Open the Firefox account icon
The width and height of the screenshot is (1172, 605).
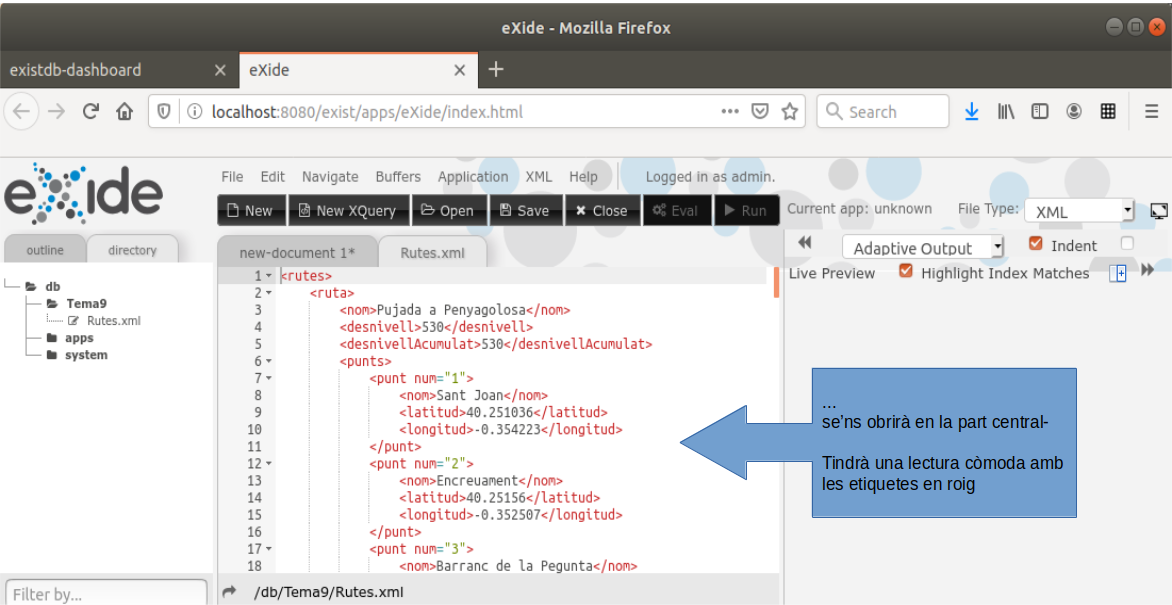[1074, 112]
